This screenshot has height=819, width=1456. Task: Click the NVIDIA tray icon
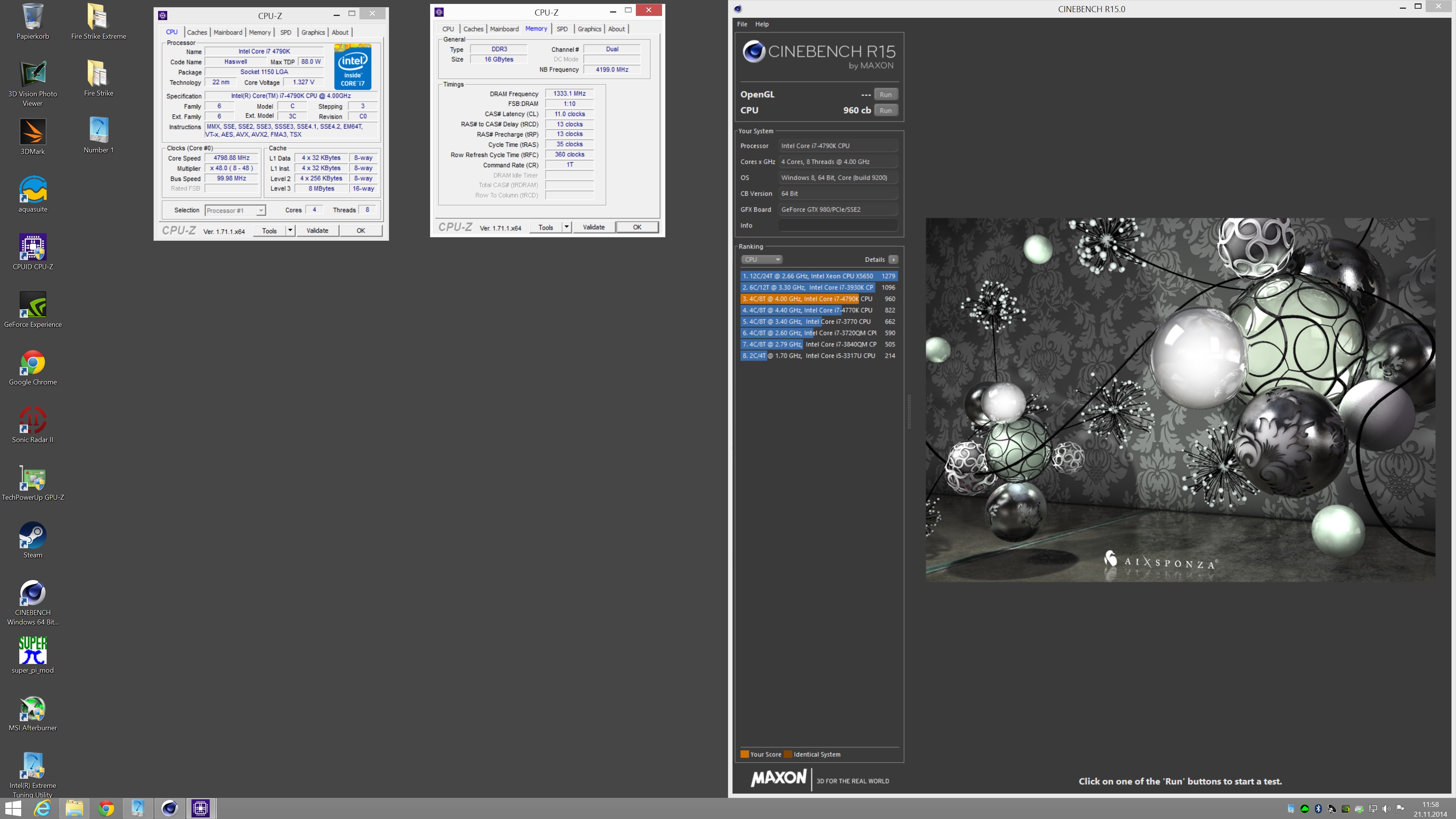[x=1346, y=809]
